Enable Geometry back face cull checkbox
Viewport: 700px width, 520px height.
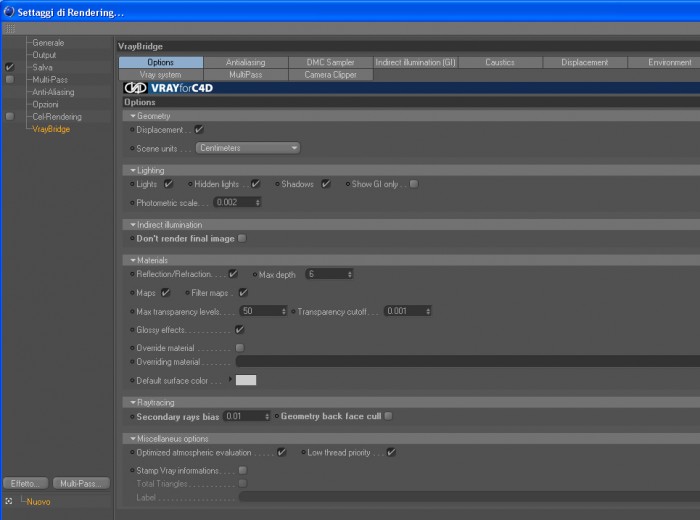coord(388,416)
